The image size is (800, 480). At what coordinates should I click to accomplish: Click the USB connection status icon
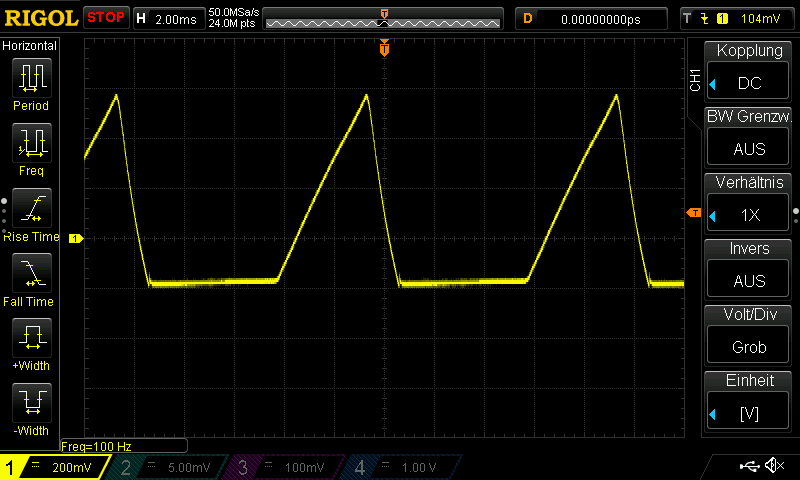748,465
